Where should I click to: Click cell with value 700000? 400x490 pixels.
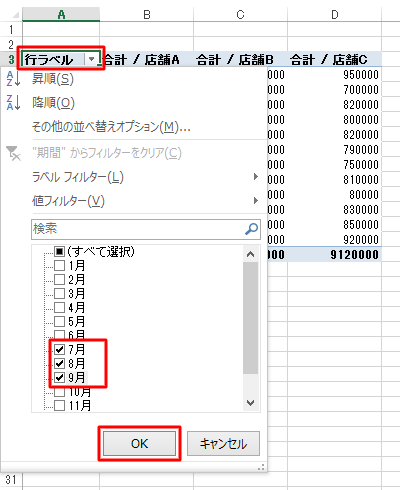coord(335,90)
